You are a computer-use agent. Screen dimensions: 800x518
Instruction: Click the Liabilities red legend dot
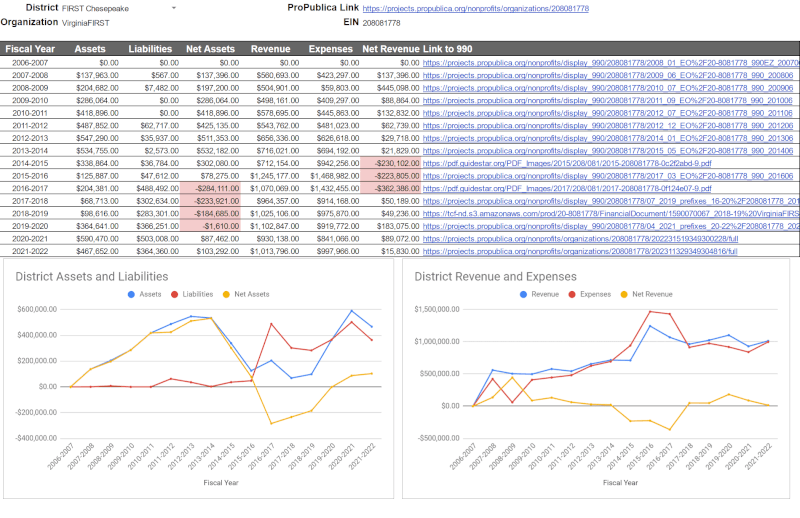click(x=174, y=294)
